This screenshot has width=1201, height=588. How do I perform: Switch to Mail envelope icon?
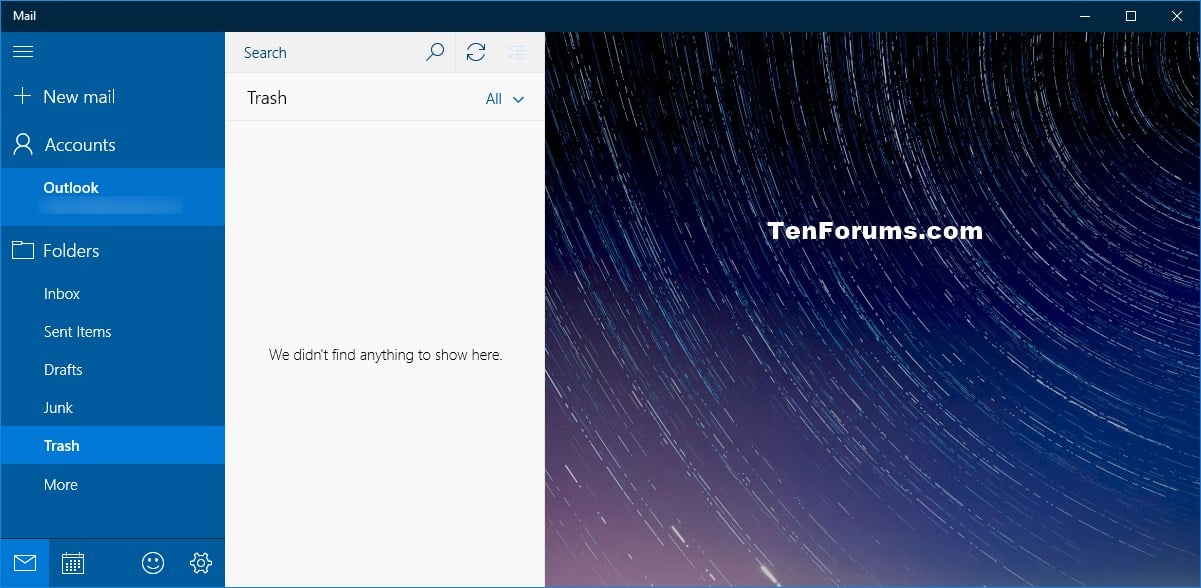(x=24, y=563)
